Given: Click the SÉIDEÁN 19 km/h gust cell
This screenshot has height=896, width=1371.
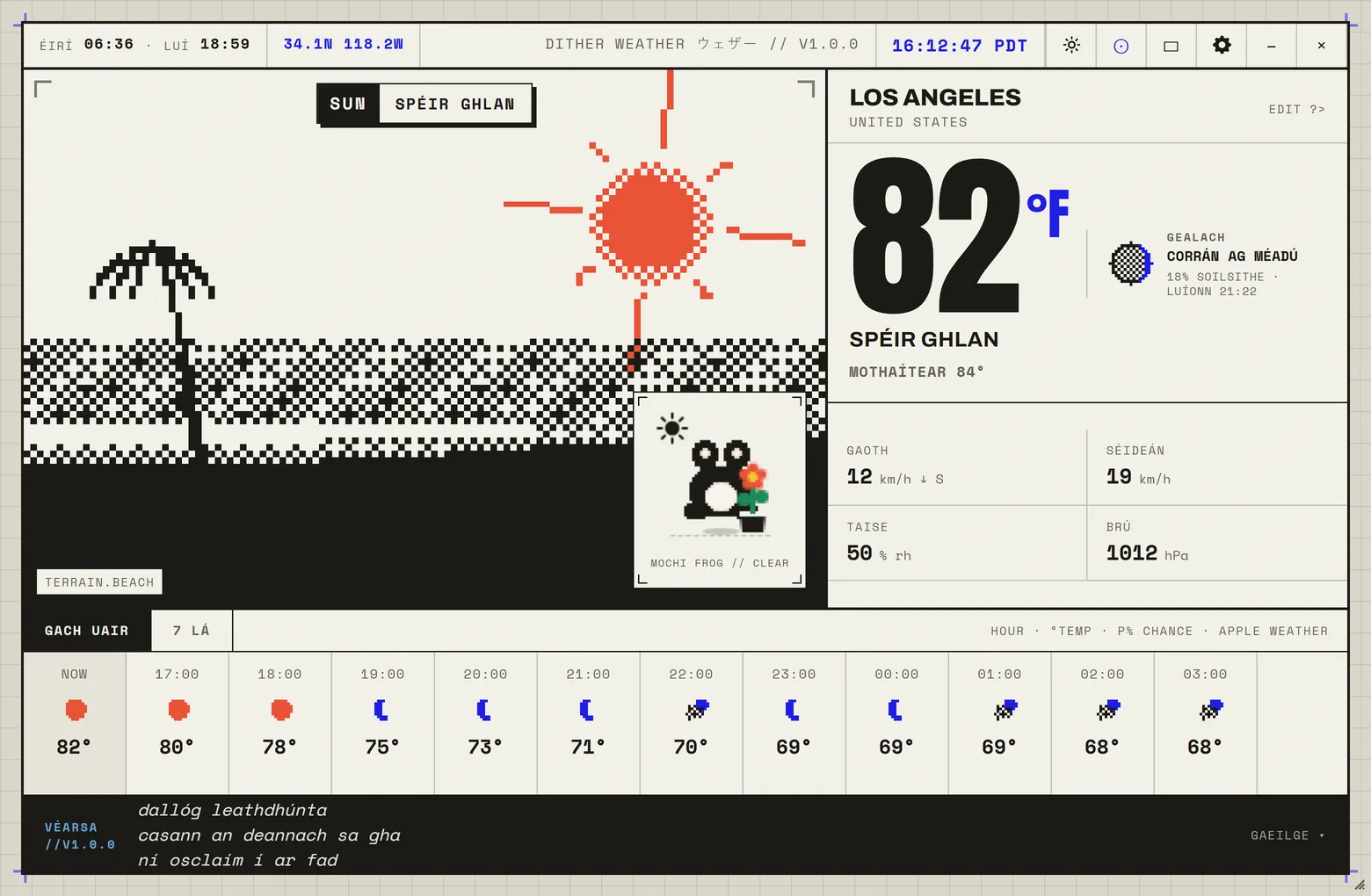Looking at the screenshot, I should (x=1217, y=466).
